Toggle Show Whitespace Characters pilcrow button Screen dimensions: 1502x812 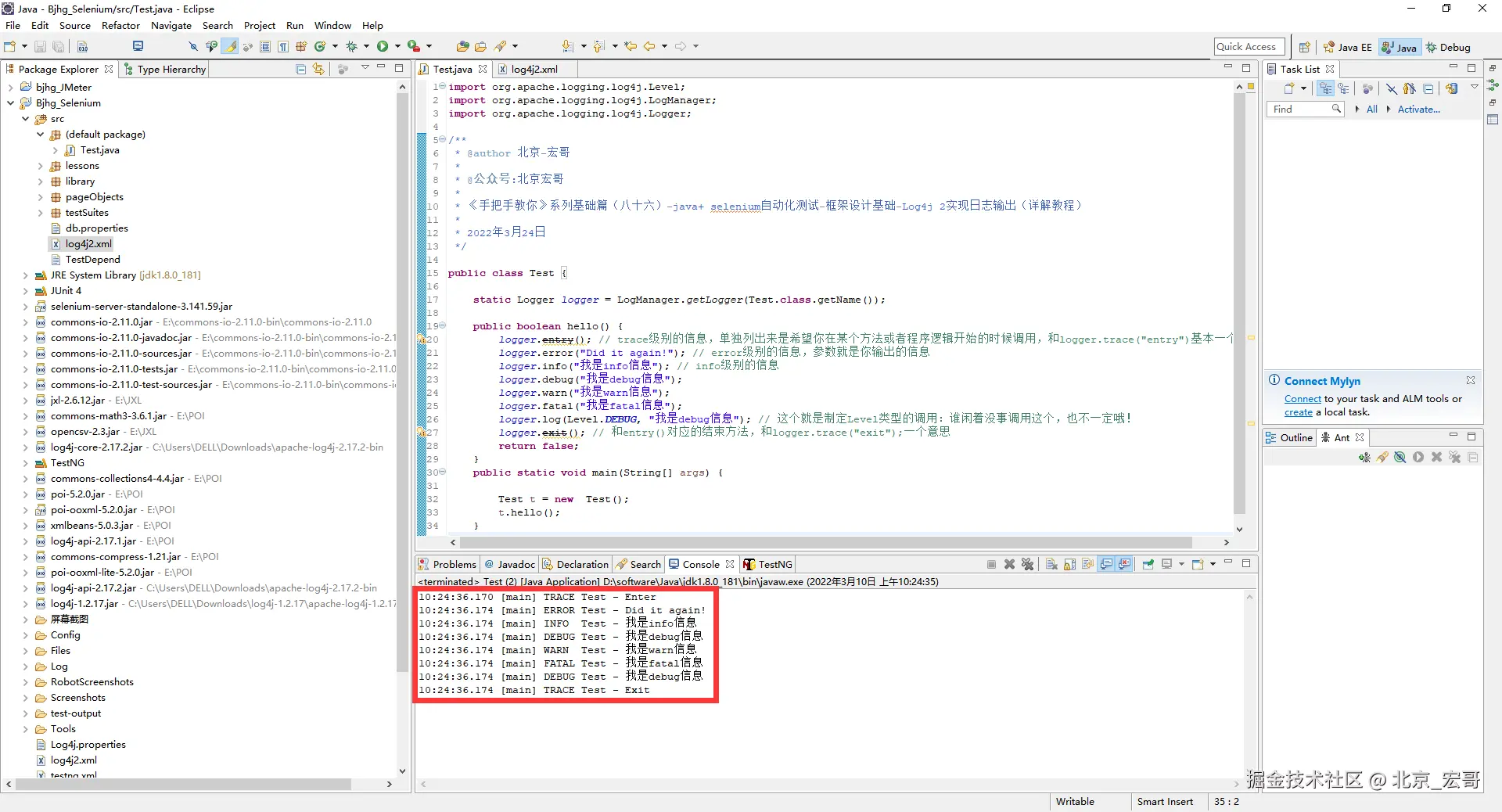coord(283,46)
